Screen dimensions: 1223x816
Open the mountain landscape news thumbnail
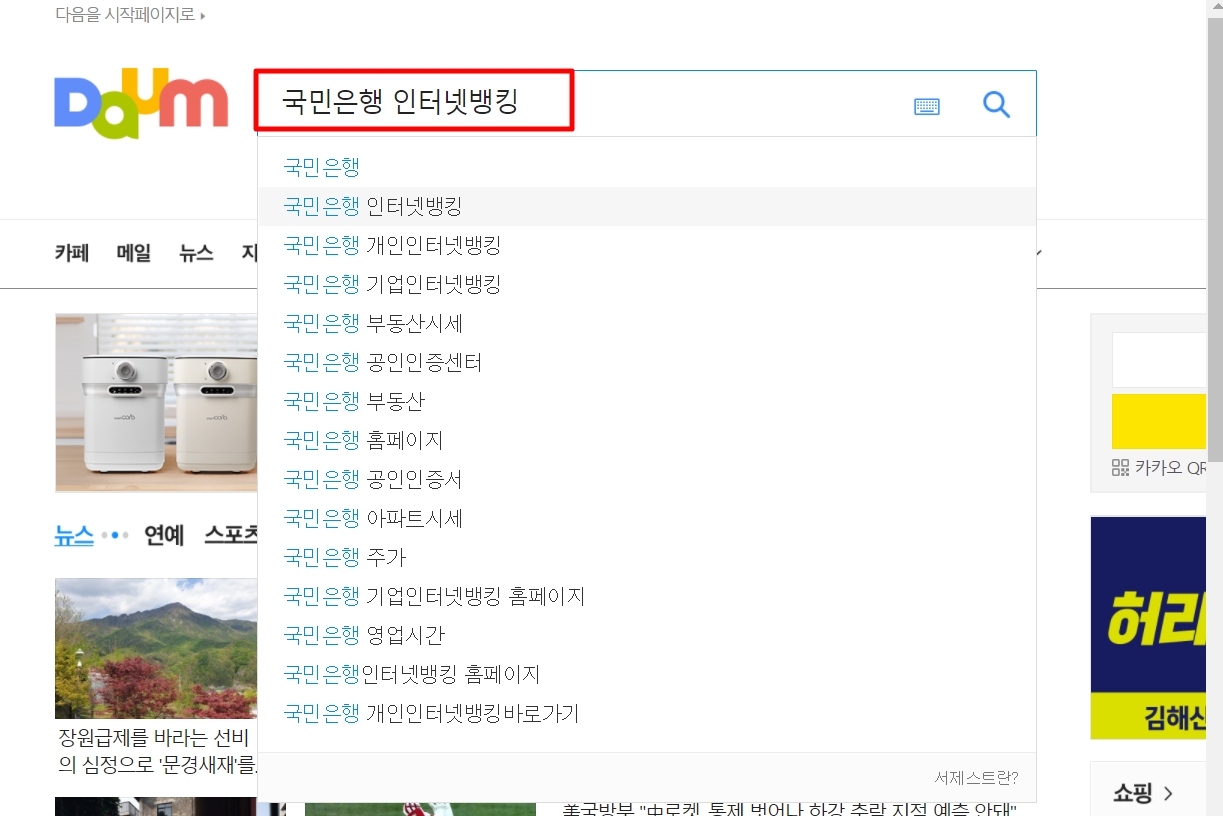pos(156,648)
